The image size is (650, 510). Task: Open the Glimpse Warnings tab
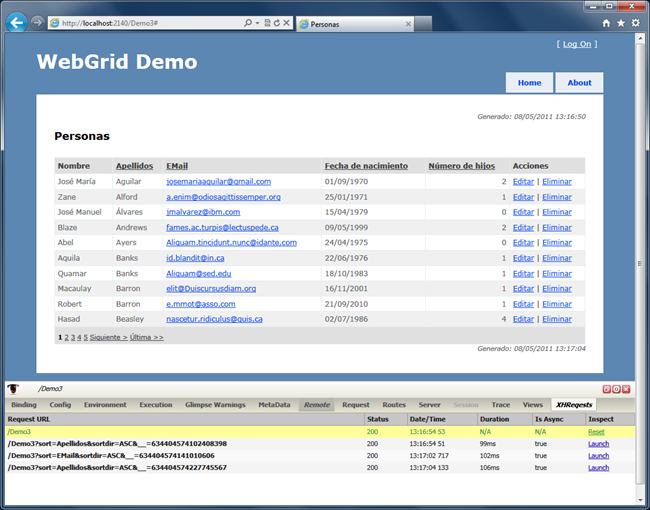pyautogui.click(x=215, y=405)
